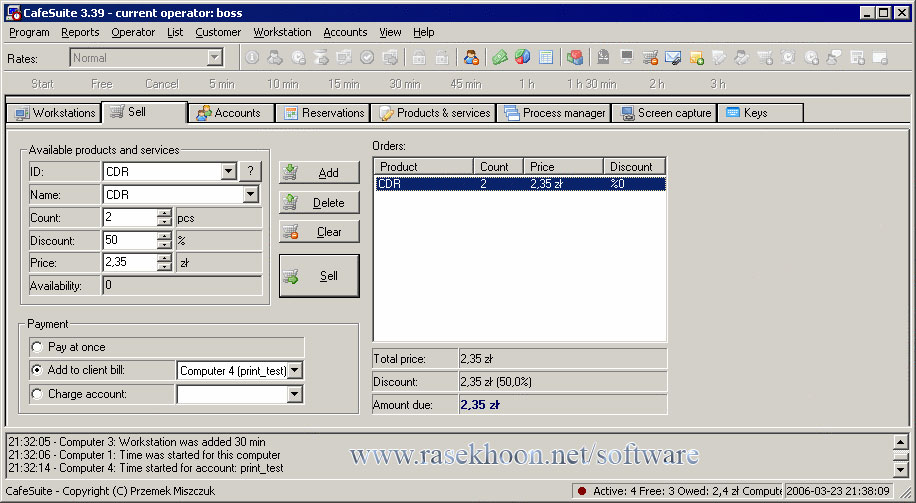Viewport: 916px width, 503px height.
Task: Switch to the Accounts tab
Action: [231, 113]
